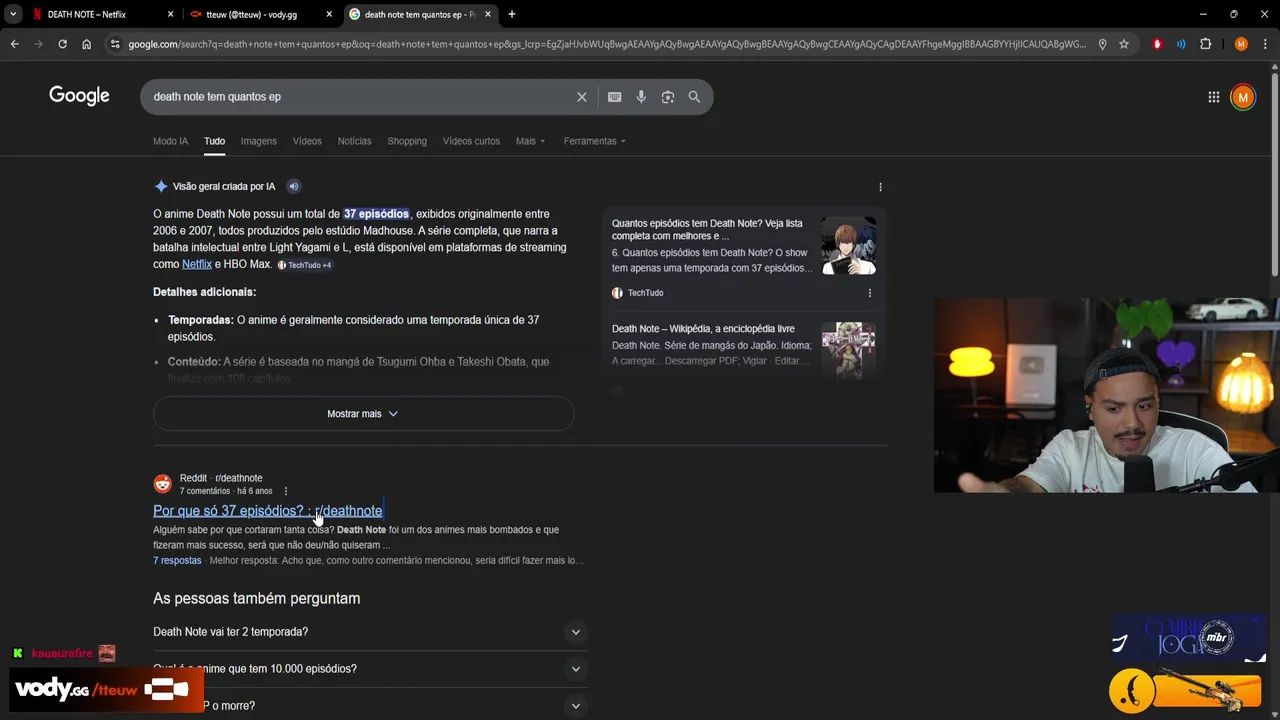Open Chrome profile avatar in toolbar
Screen dimensions: 1280x720
click(x=1241, y=44)
